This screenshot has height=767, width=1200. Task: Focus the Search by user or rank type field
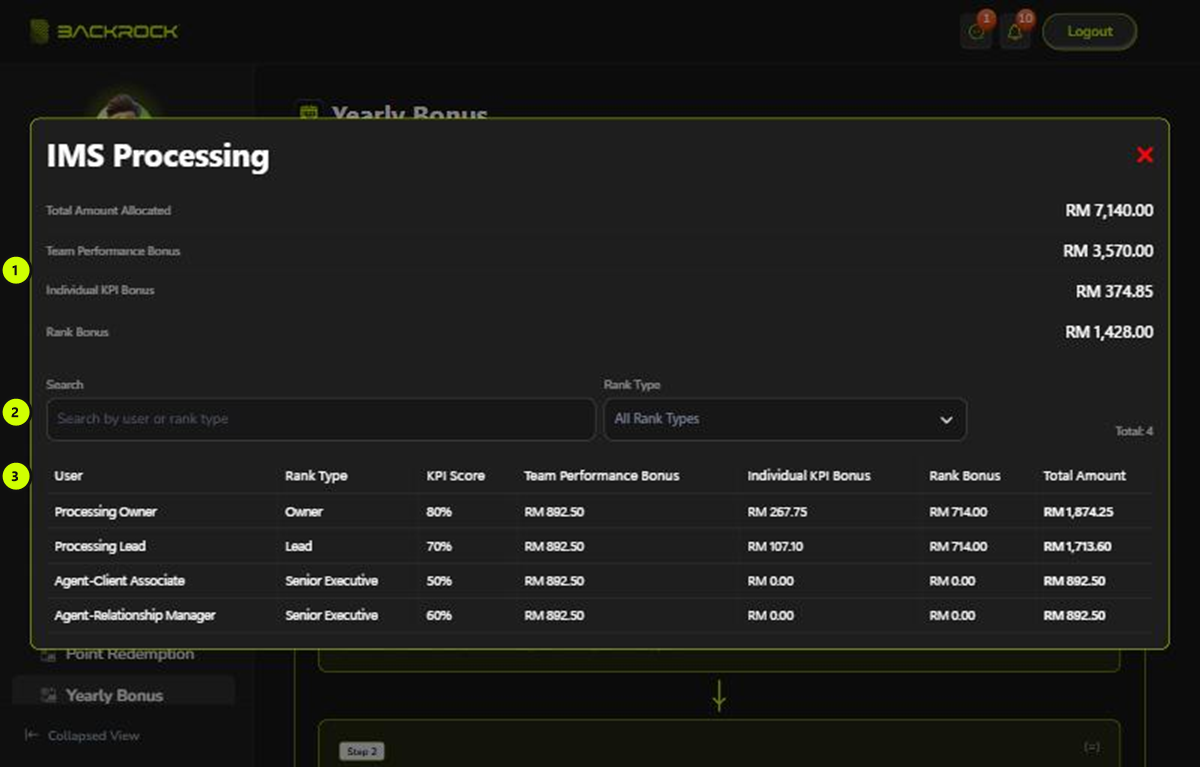pos(321,419)
